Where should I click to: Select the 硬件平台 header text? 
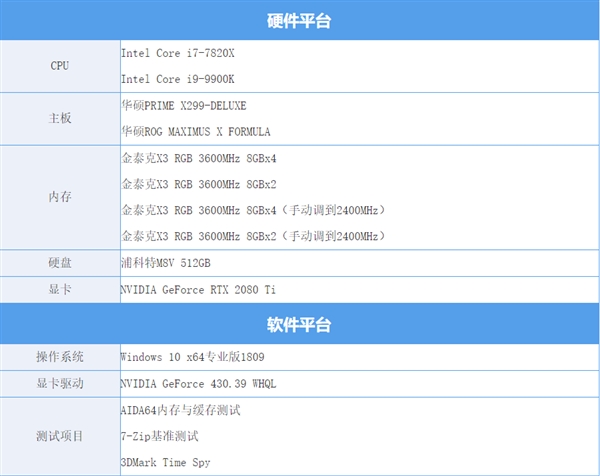tap(299, 21)
